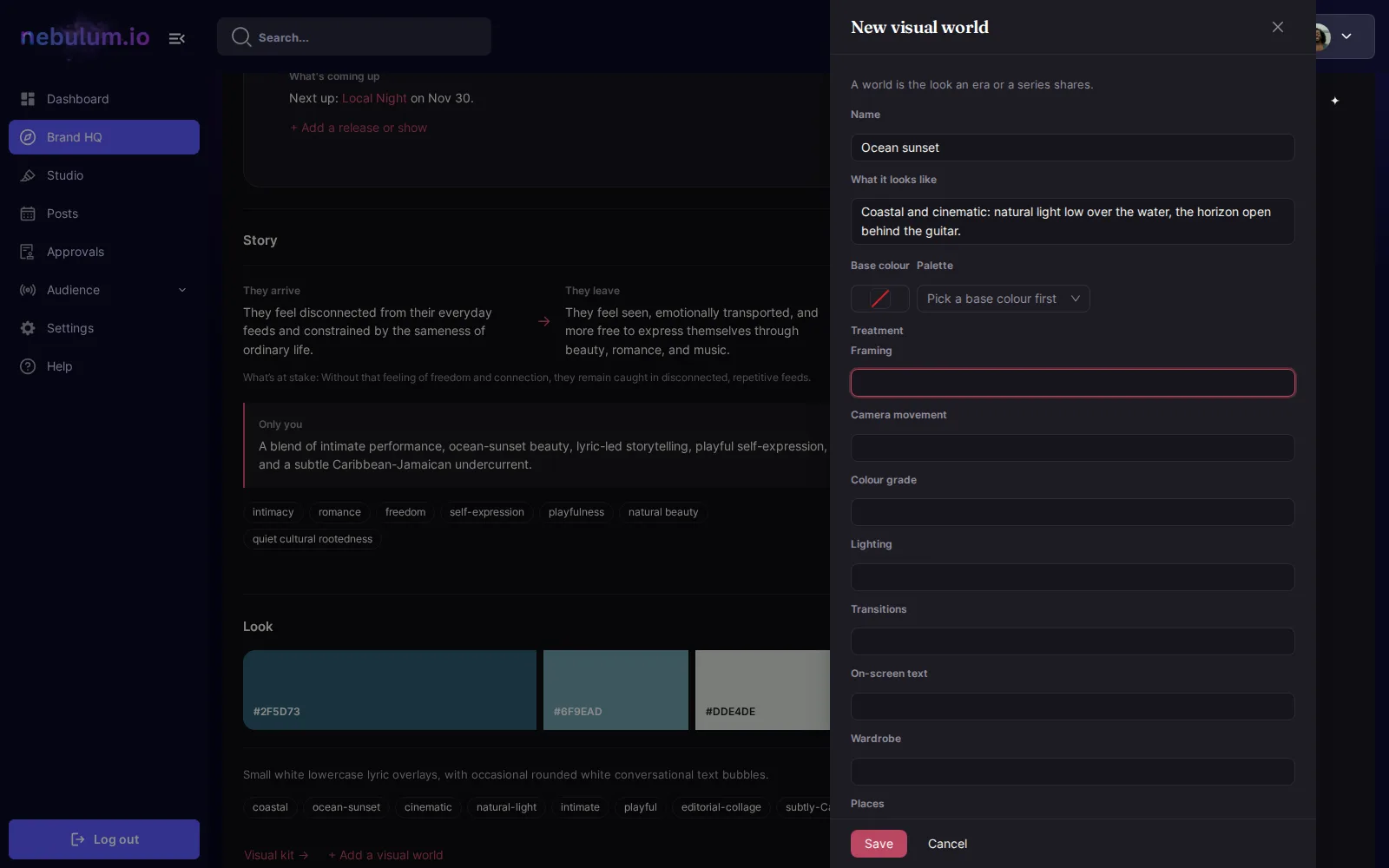
Task: Click the Search box
Action: click(x=354, y=36)
